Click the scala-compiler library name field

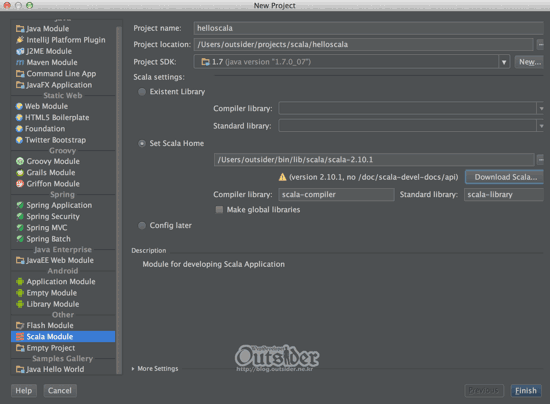(x=336, y=195)
